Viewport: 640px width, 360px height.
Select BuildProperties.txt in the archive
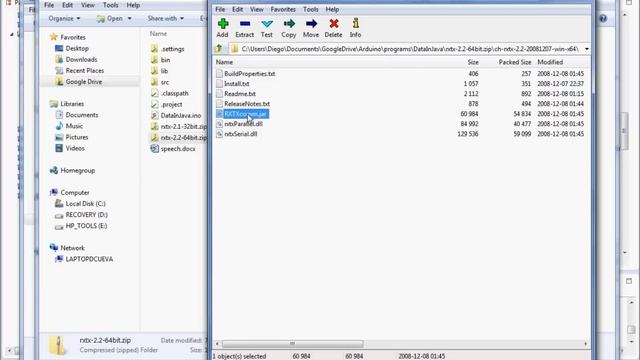point(250,74)
